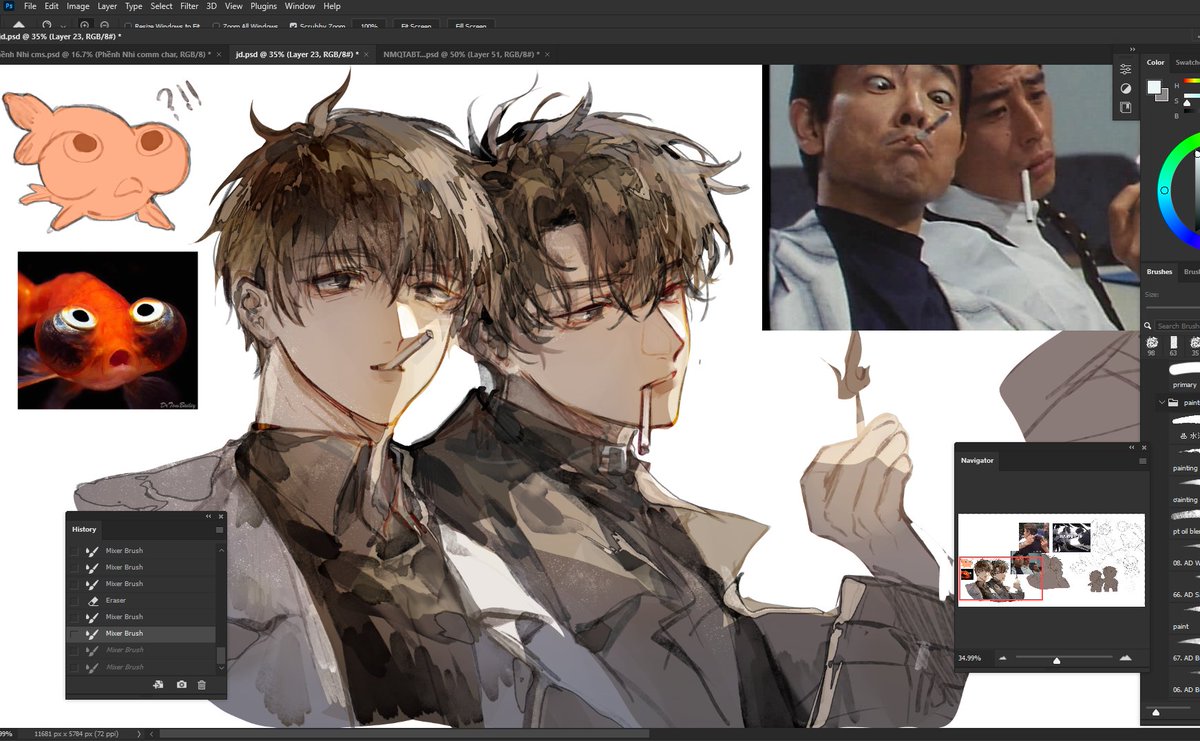Close the jd.psd document tab

(366, 54)
